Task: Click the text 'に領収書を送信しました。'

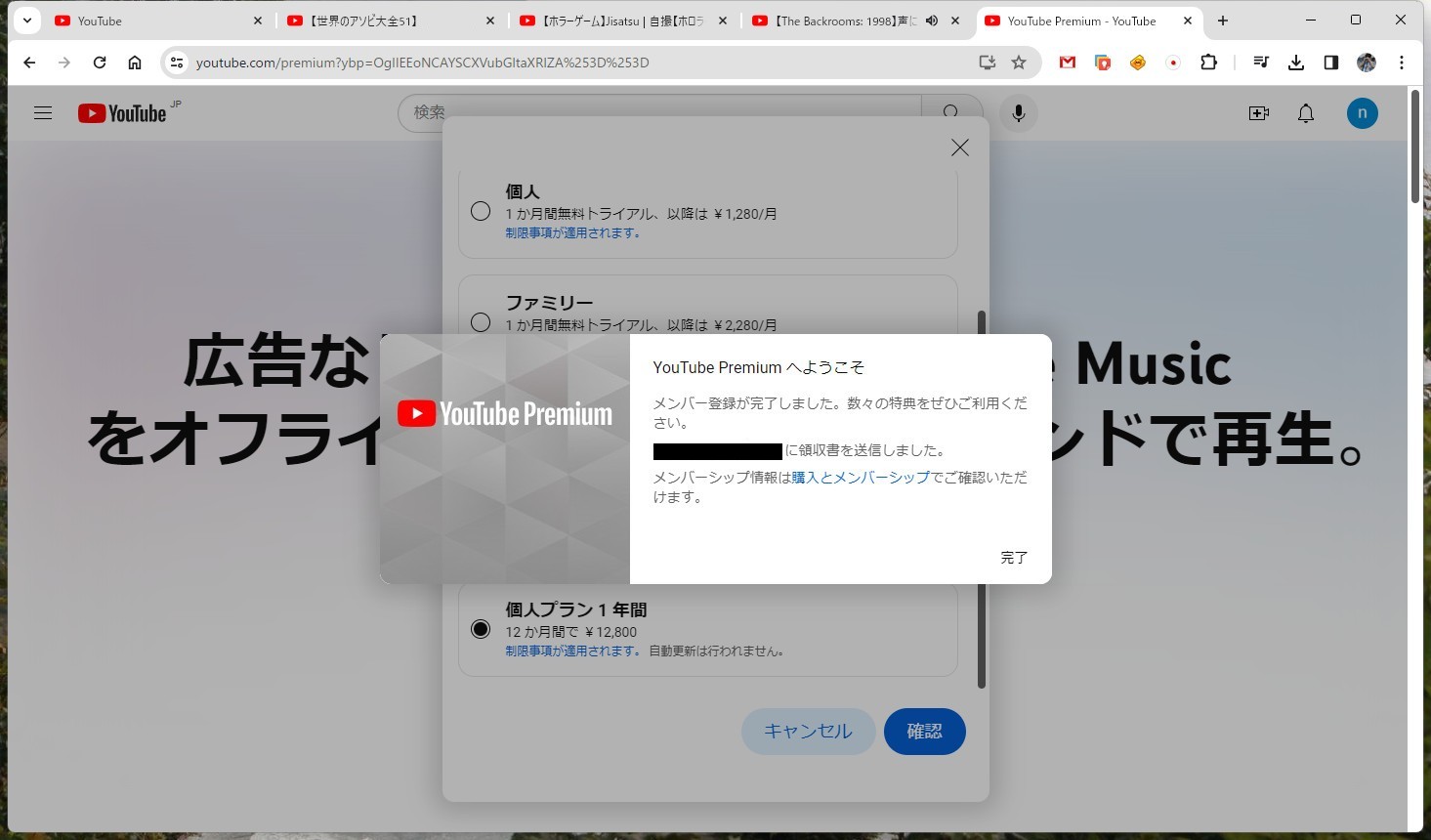Action: 865,450
